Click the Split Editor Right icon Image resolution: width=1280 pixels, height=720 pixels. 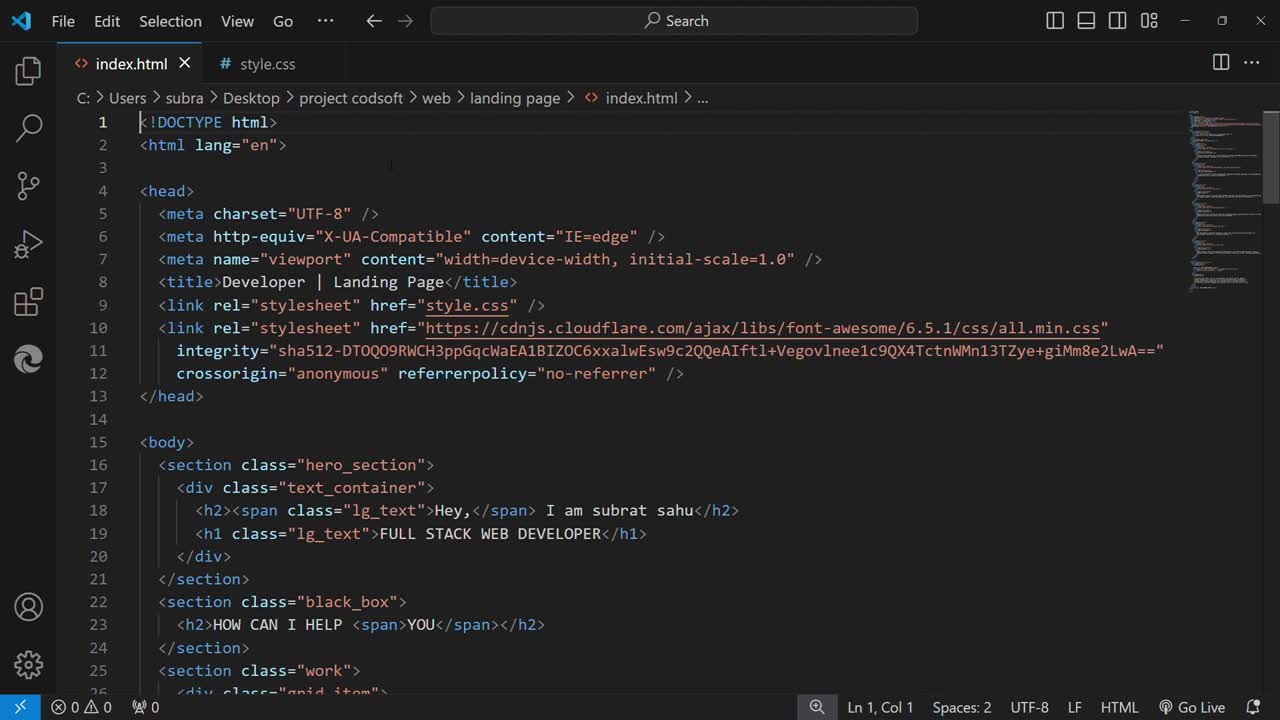pyautogui.click(x=1220, y=63)
